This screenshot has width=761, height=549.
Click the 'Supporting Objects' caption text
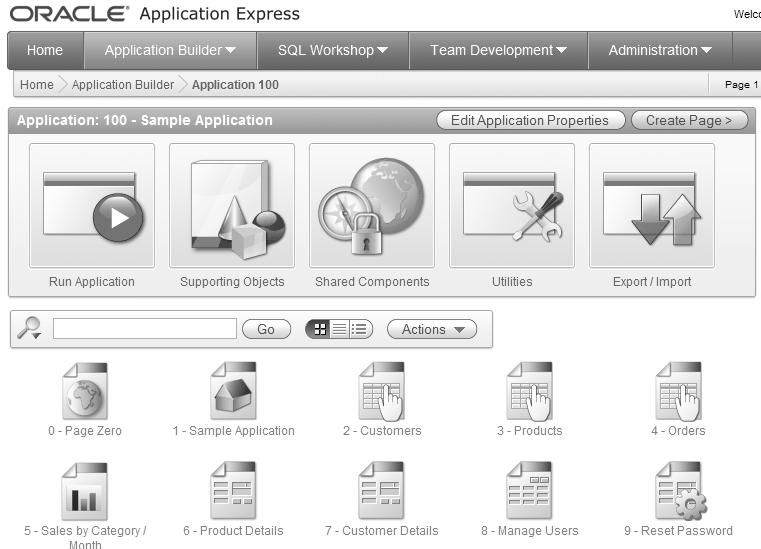click(x=232, y=282)
